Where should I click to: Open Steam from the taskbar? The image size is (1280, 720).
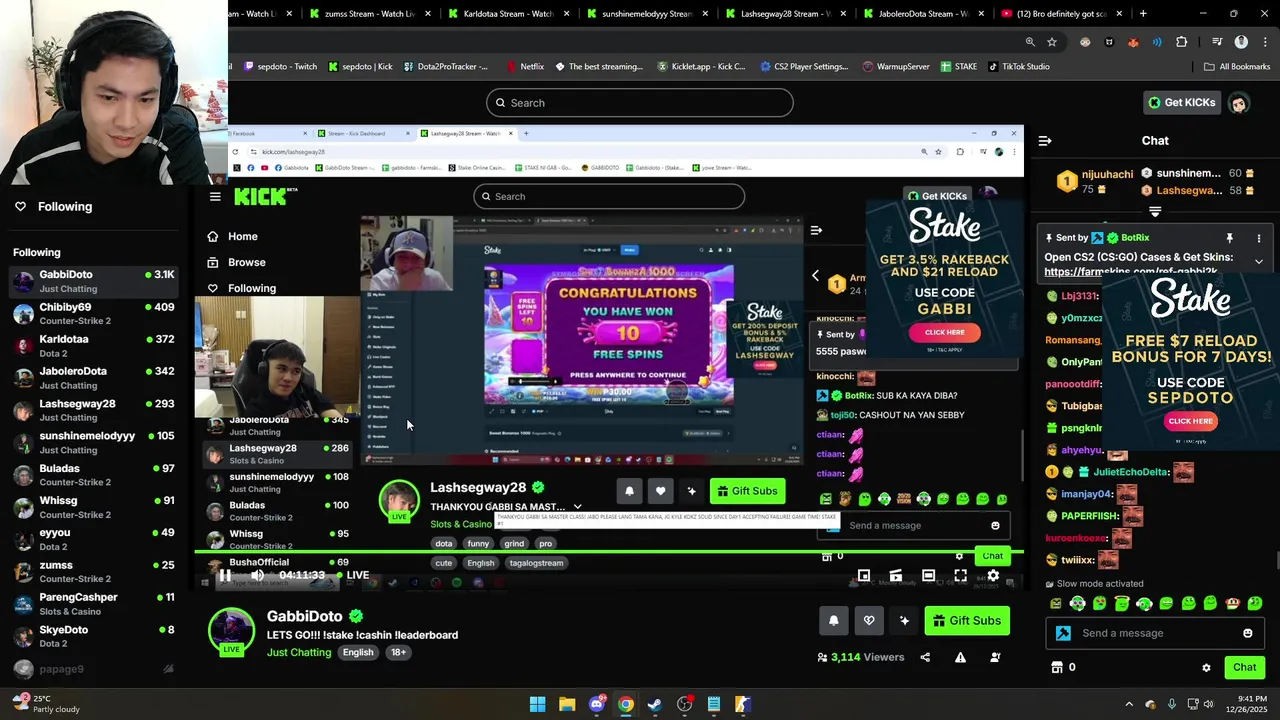(x=654, y=704)
